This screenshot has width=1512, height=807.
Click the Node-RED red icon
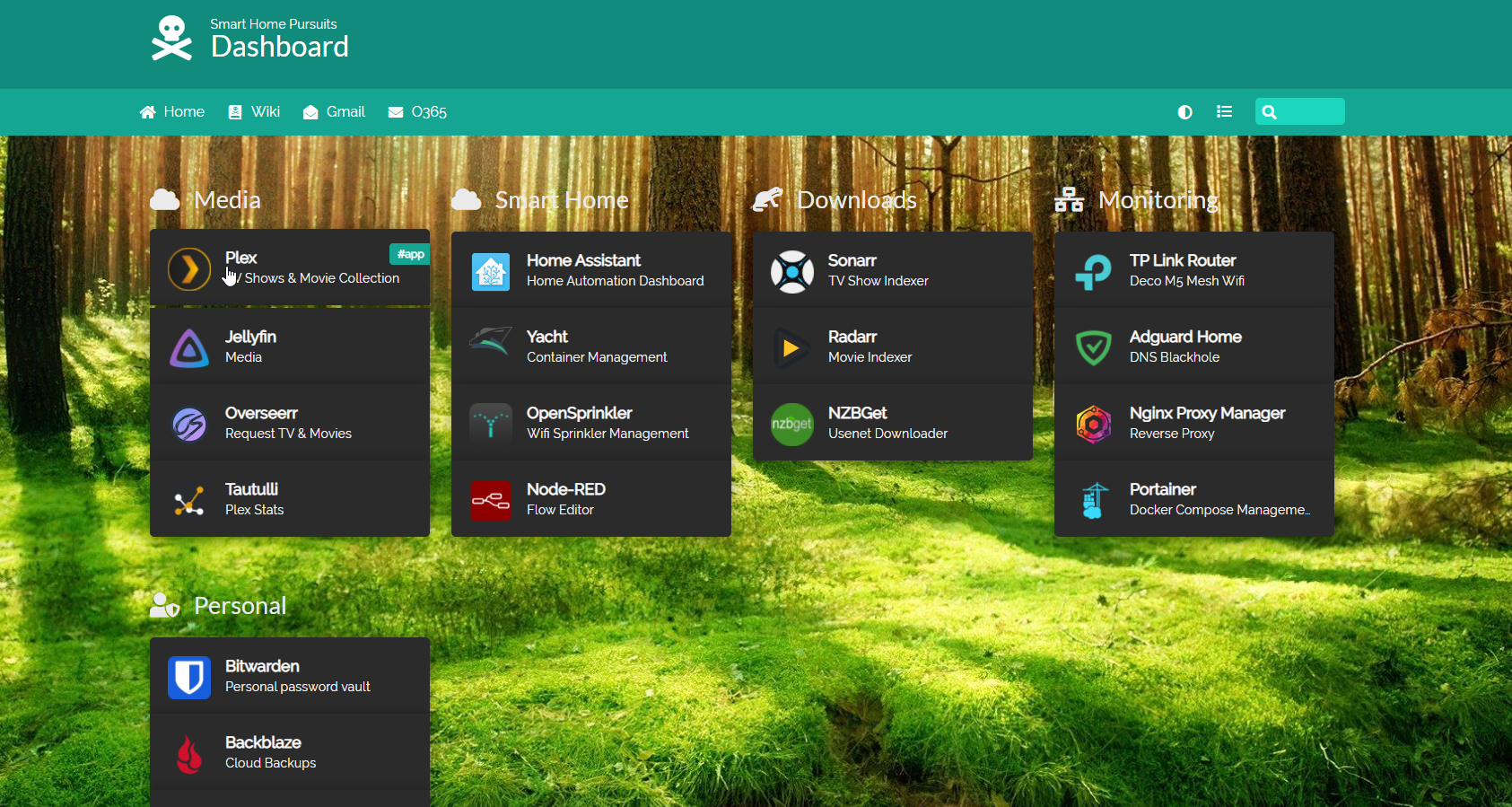coord(491,500)
